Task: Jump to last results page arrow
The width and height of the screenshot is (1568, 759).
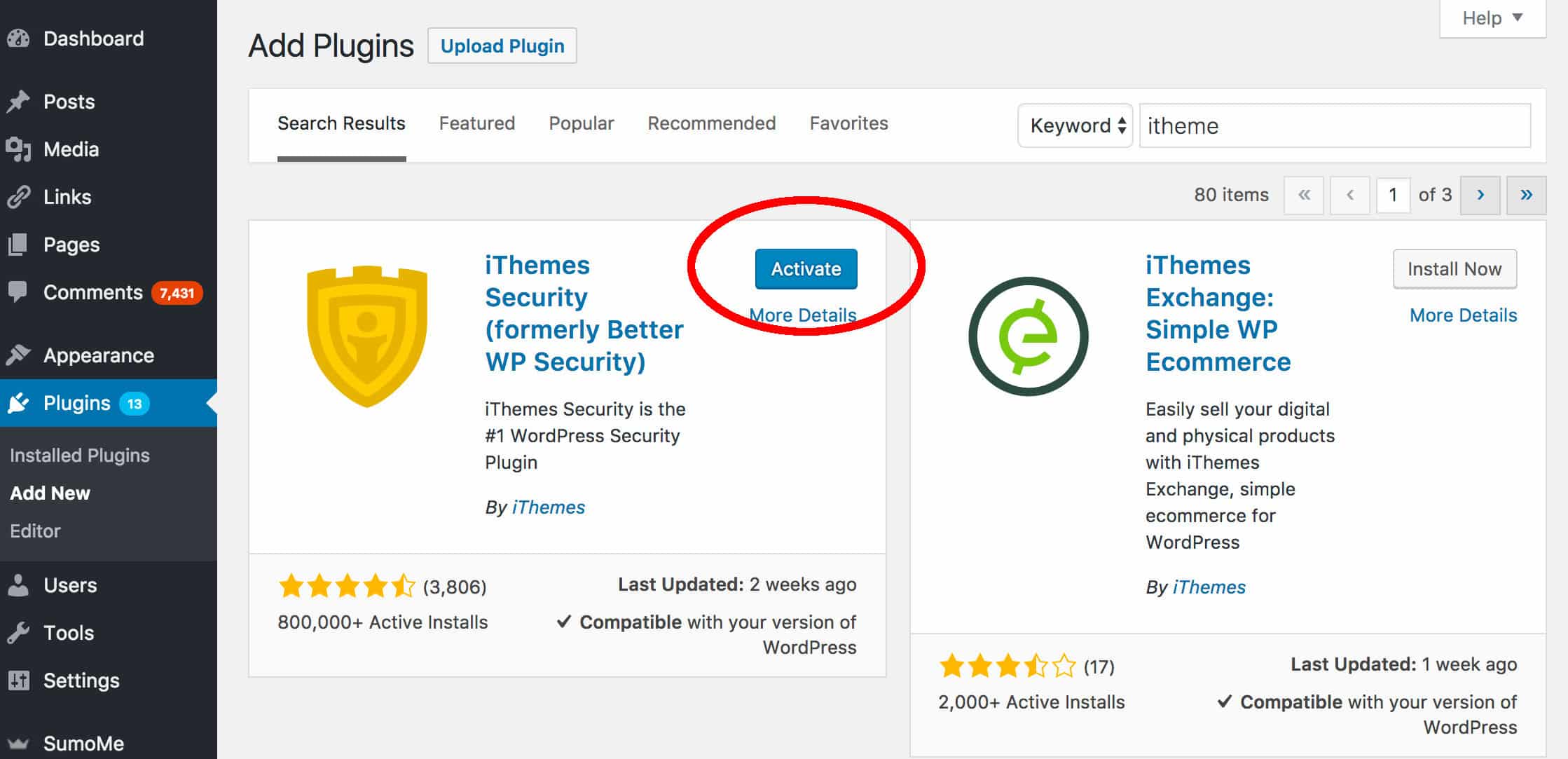Action: 1526,195
